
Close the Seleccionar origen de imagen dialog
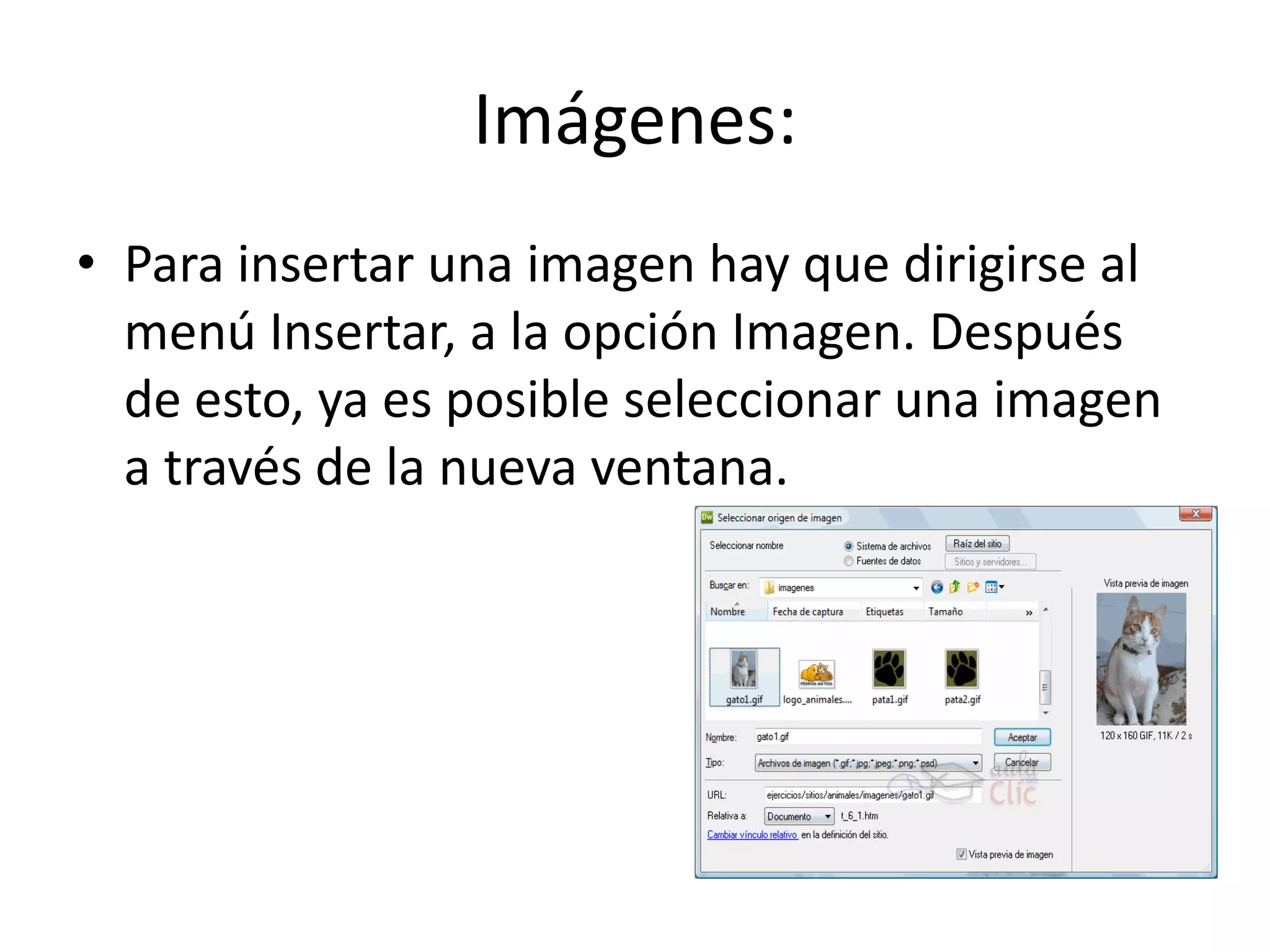[1196, 514]
